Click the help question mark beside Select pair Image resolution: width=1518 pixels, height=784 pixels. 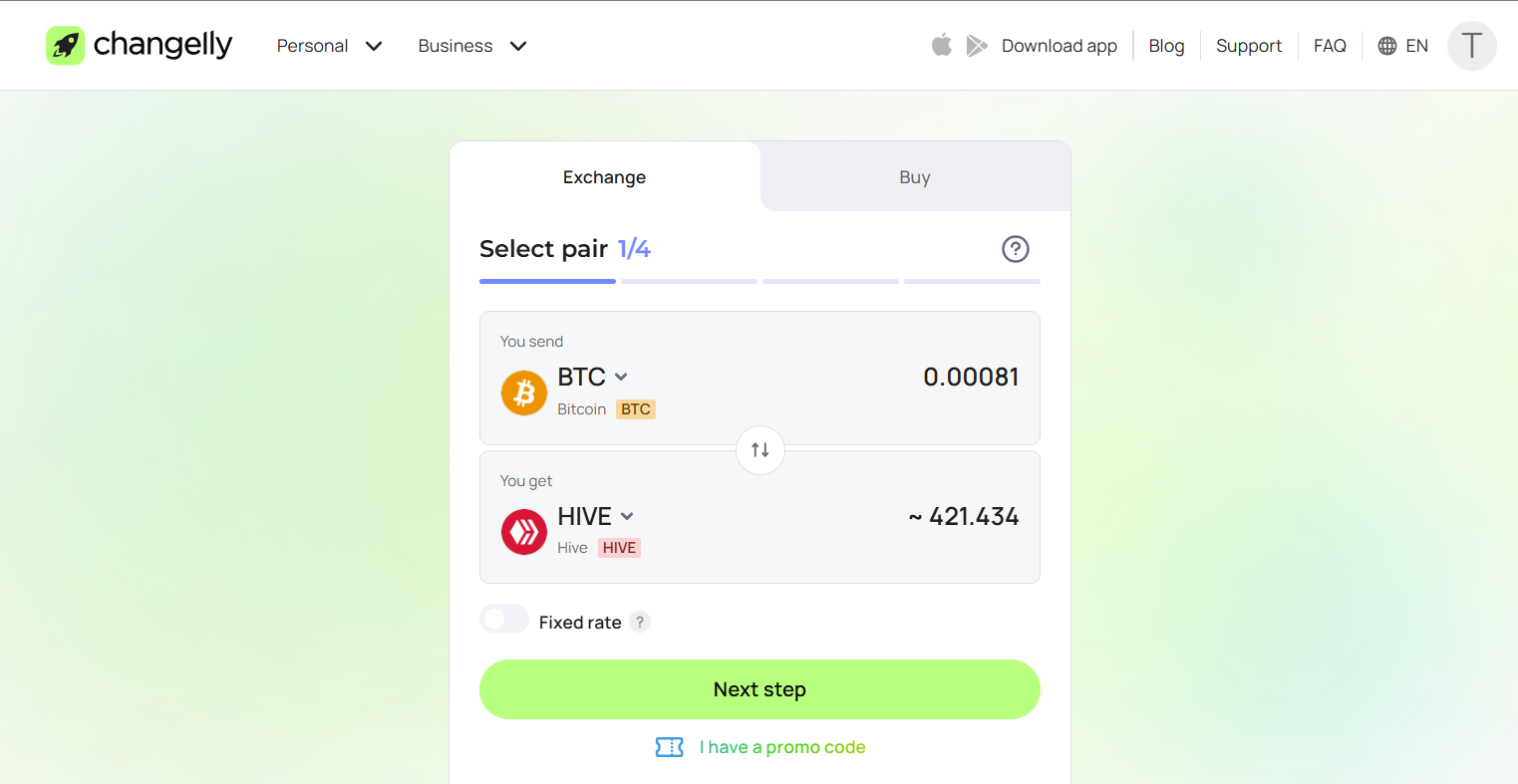coord(1015,249)
